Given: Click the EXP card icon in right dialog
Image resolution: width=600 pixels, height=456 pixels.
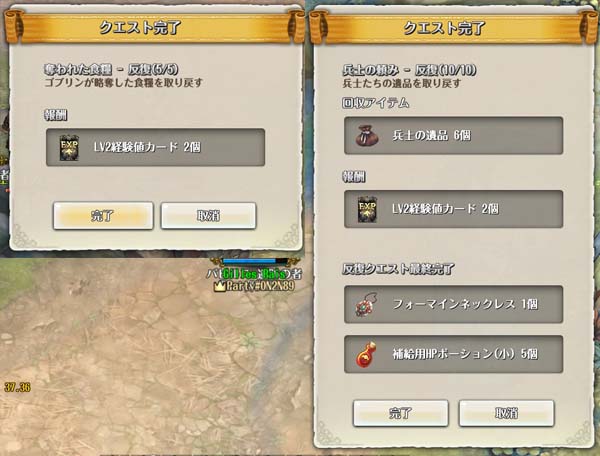Looking at the screenshot, I should [x=367, y=209].
